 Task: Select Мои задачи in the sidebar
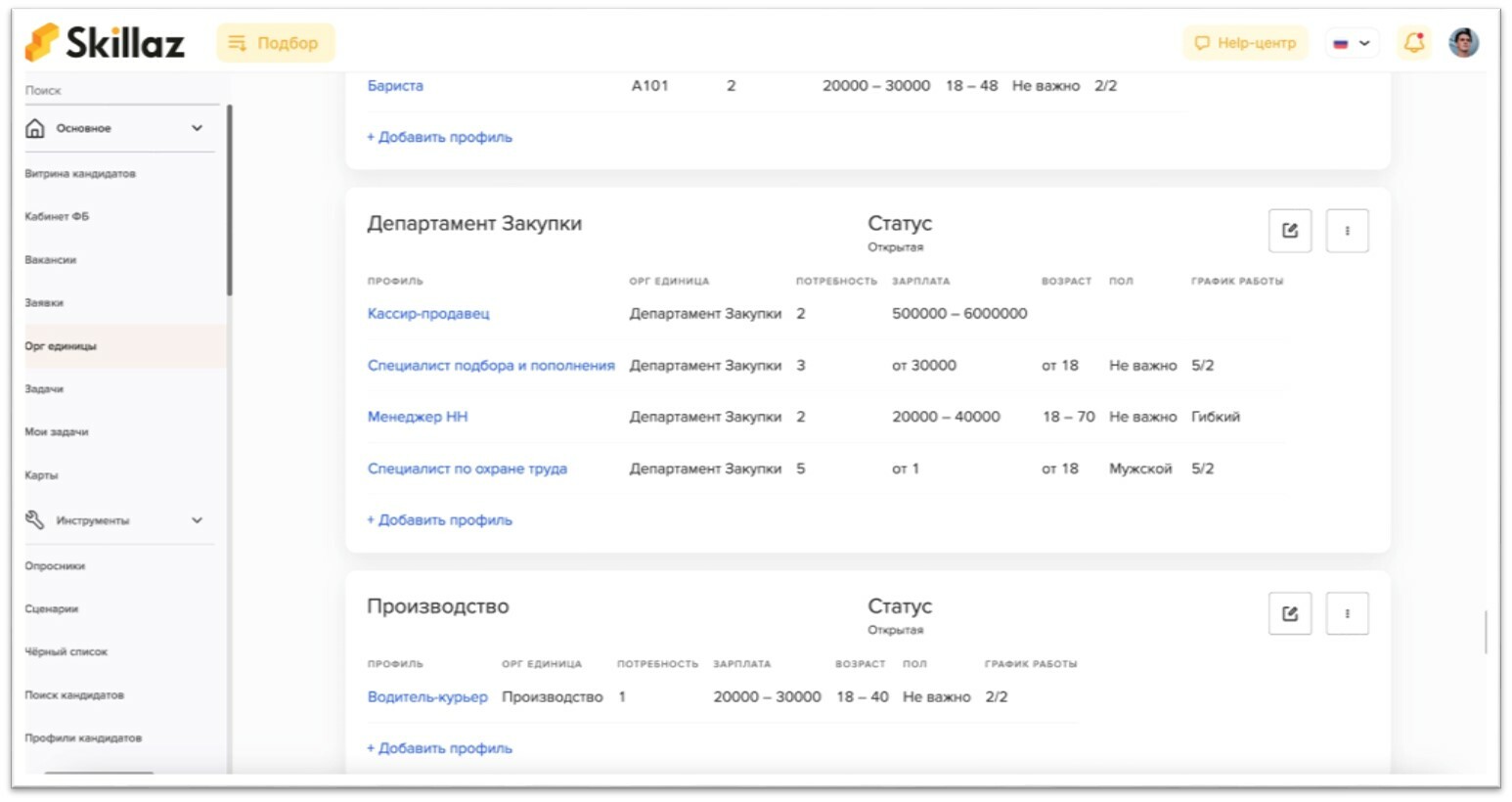59,431
